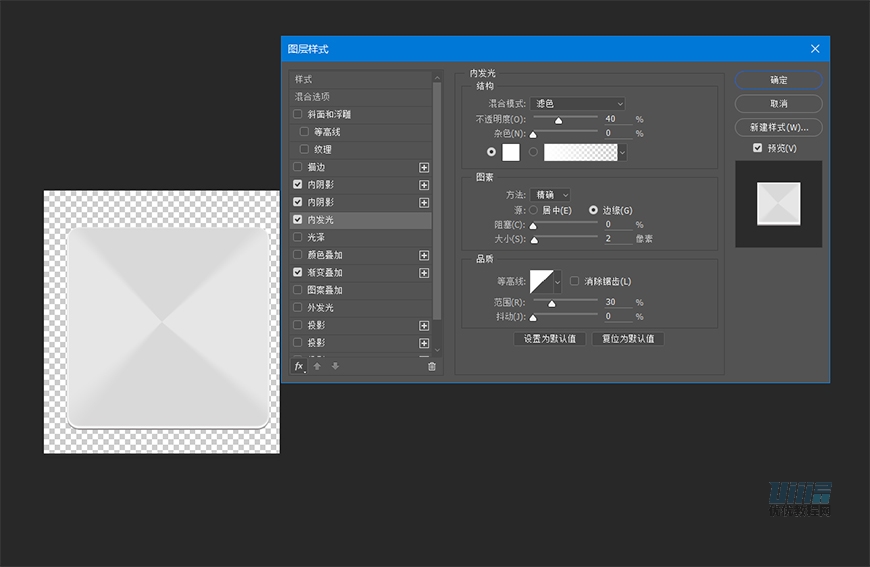
Task: Click the style preview thumbnail under 预览
Action: [778, 204]
